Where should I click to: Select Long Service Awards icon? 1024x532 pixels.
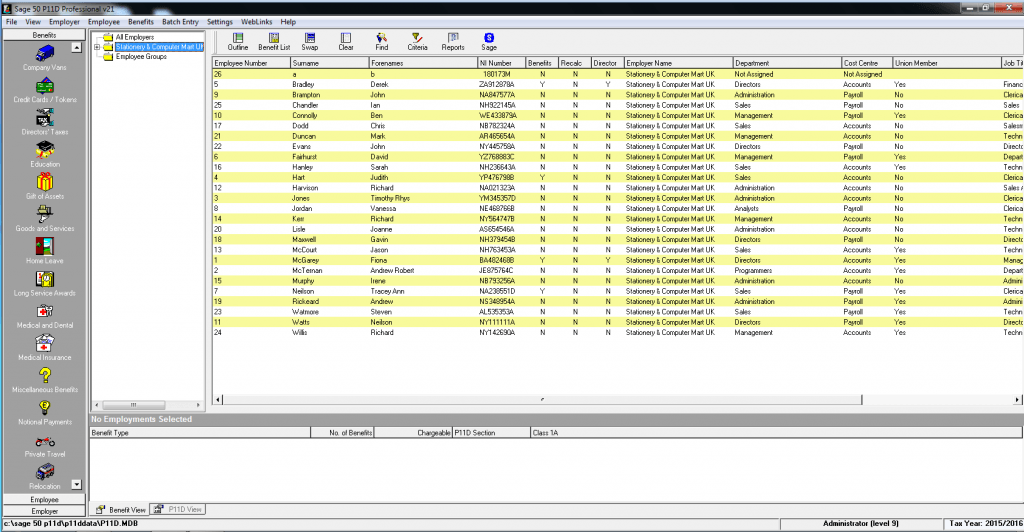pyautogui.click(x=44, y=279)
